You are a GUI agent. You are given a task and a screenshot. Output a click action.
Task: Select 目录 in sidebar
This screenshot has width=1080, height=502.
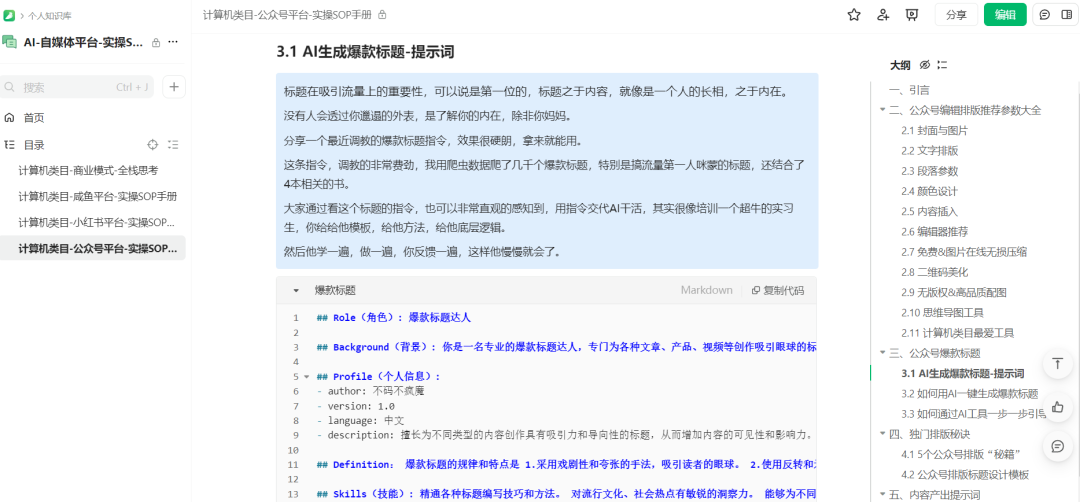pyautogui.click(x=34, y=145)
